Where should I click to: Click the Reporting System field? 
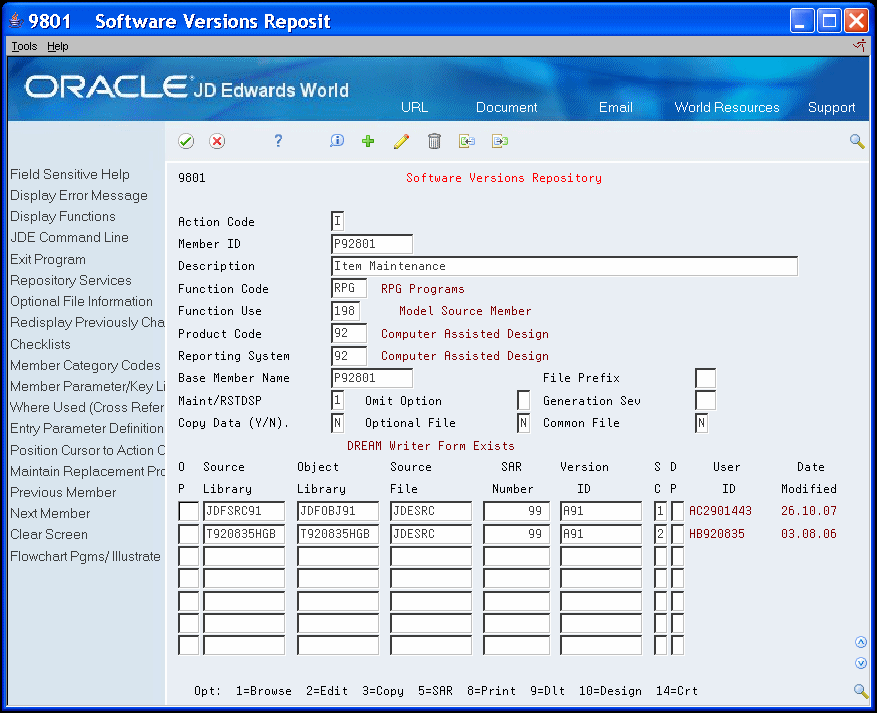coord(349,356)
